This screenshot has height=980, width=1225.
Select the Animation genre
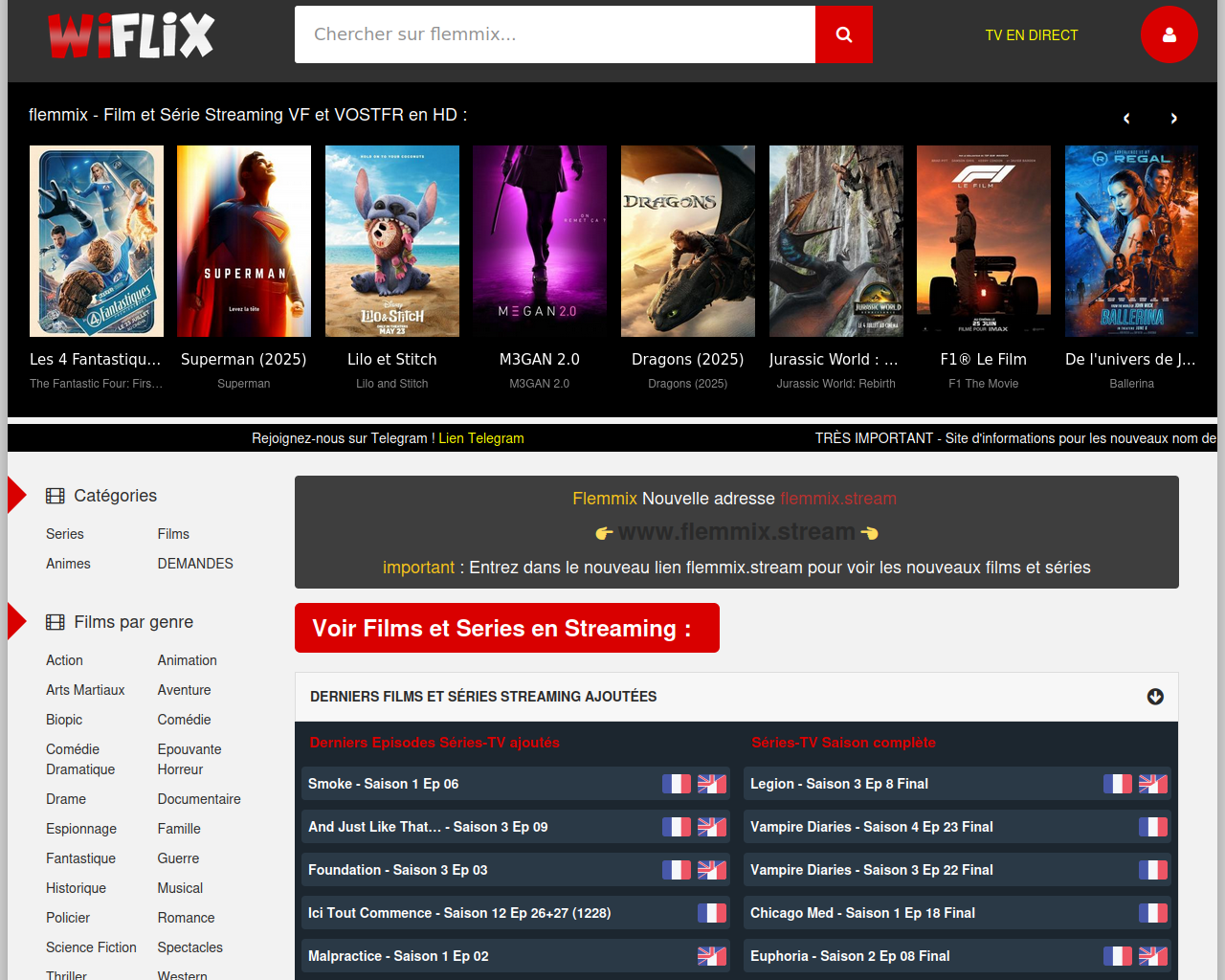click(187, 660)
